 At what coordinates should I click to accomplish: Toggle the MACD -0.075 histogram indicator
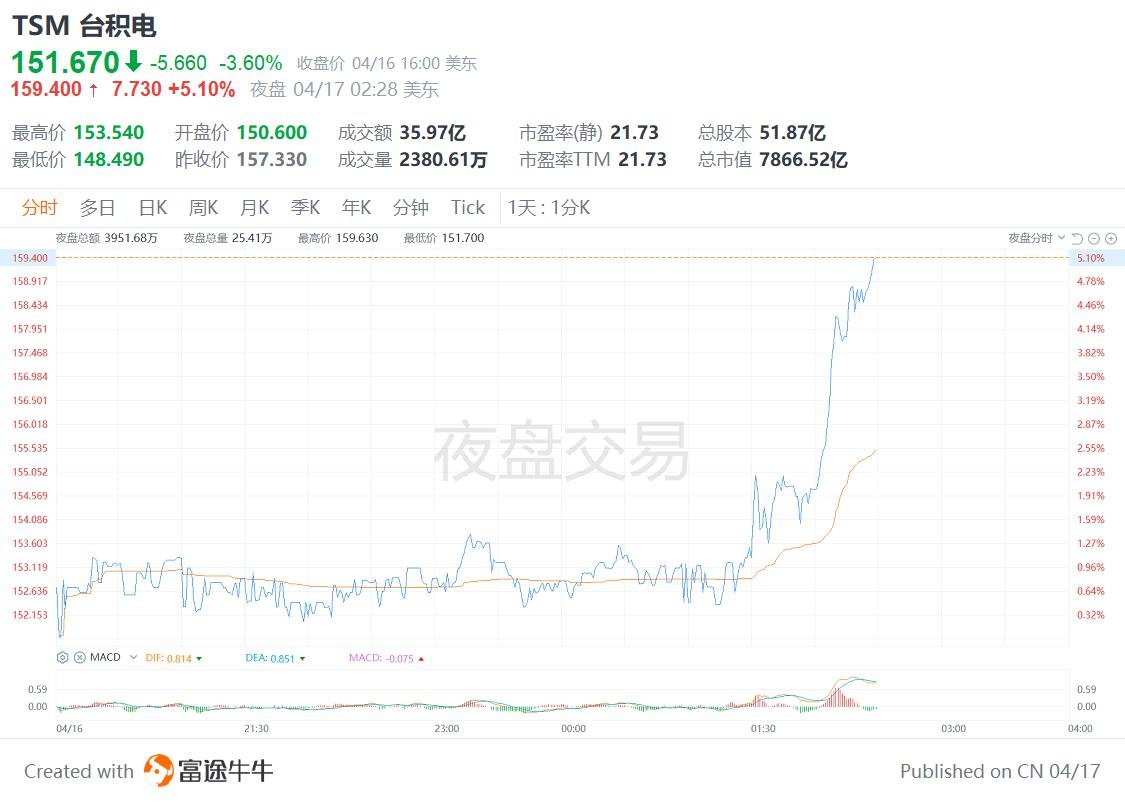coord(387,658)
